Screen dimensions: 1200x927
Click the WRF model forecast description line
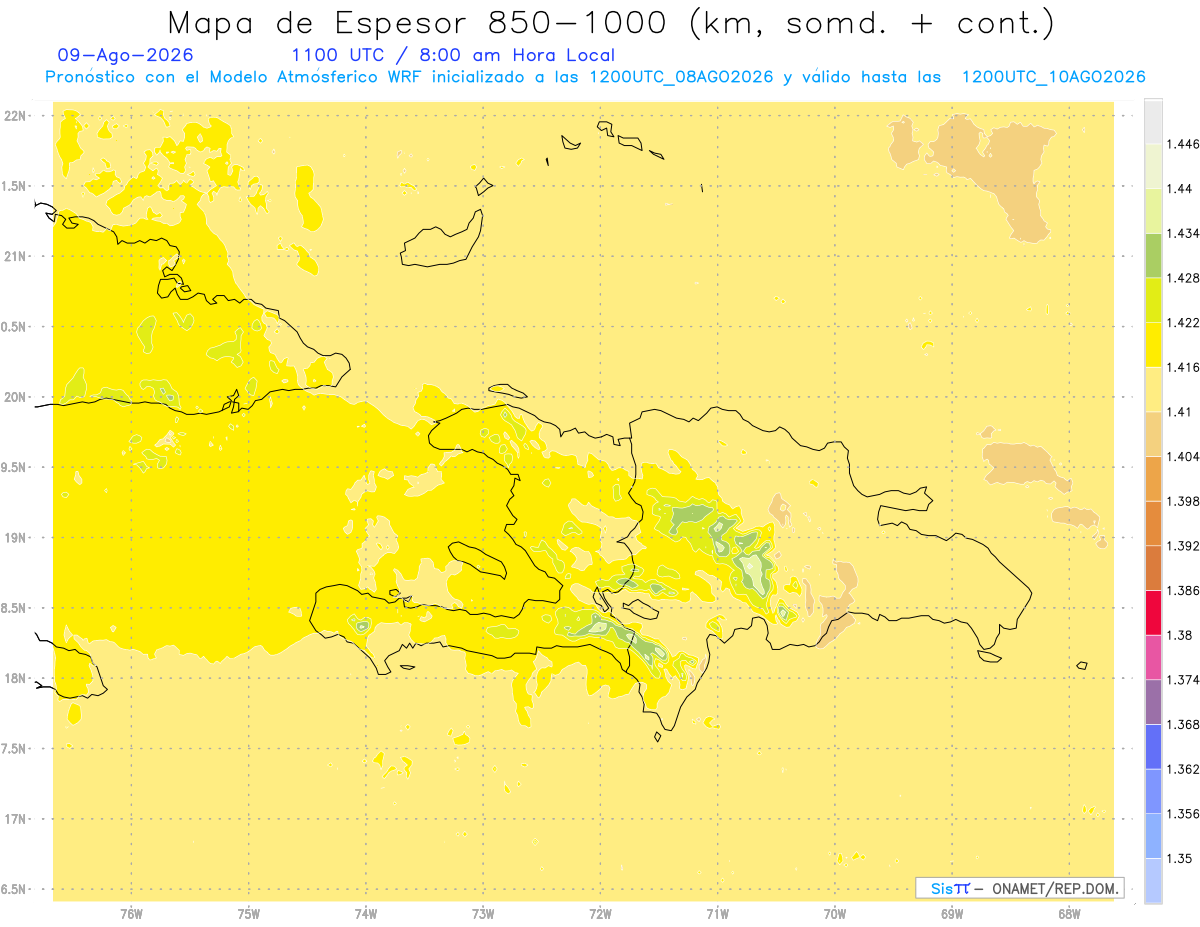click(x=595, y=77)
